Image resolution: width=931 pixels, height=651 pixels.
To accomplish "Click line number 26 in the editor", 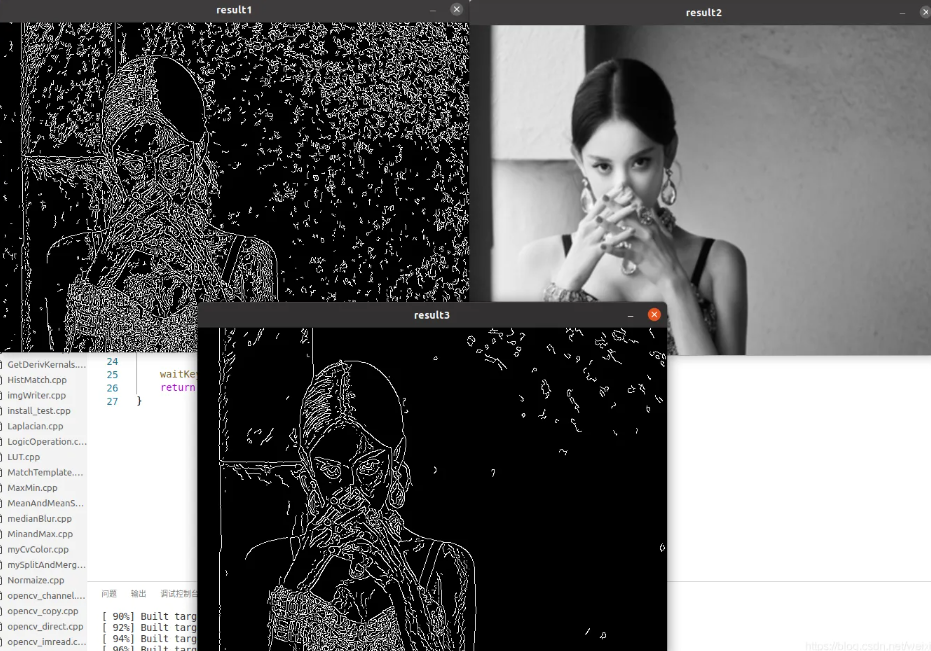I will [x=112, y=388].
